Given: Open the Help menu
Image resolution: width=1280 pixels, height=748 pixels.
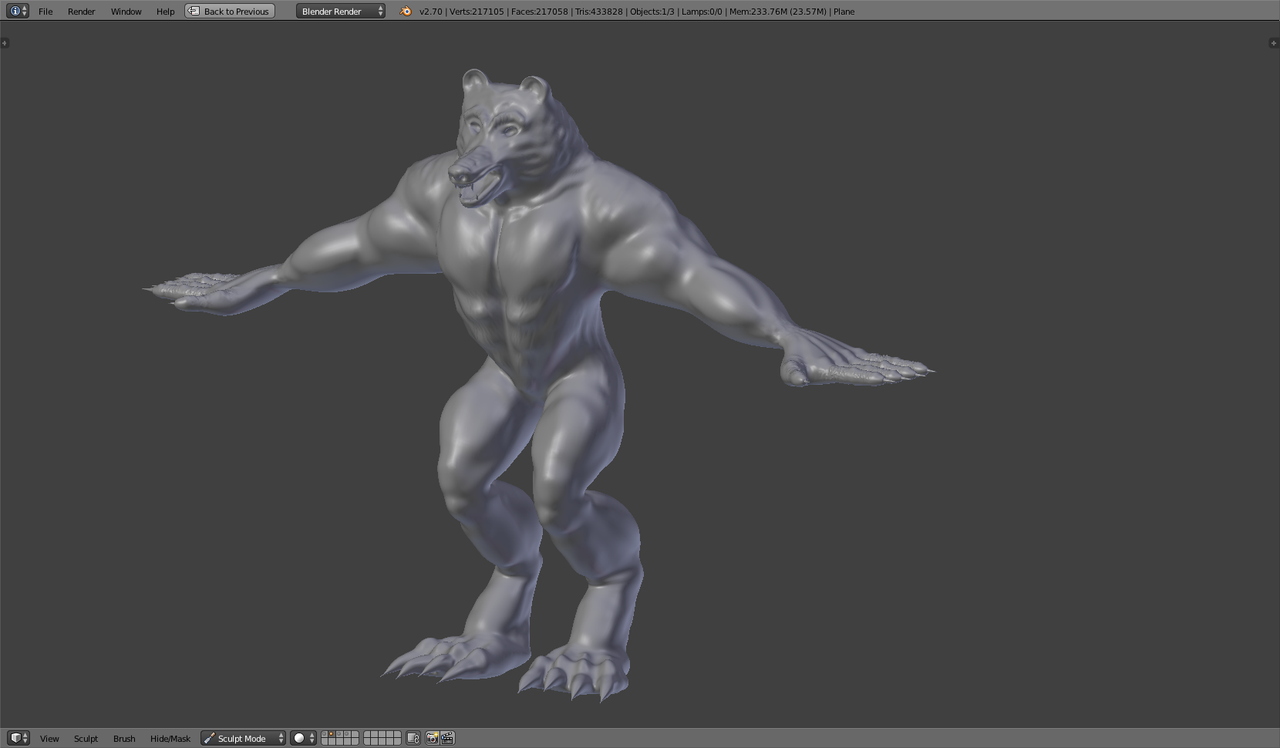Looking at the screenshot, I should (x=165, y=11).
